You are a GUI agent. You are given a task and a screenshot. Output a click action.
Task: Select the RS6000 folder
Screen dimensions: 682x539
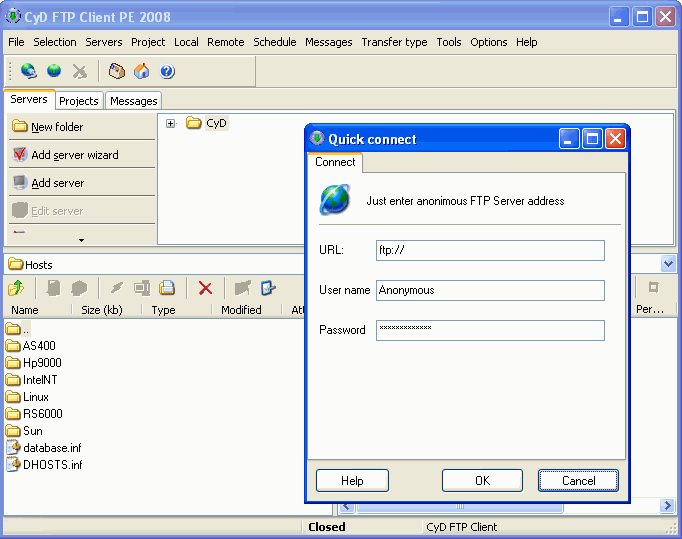pos(34,414)
